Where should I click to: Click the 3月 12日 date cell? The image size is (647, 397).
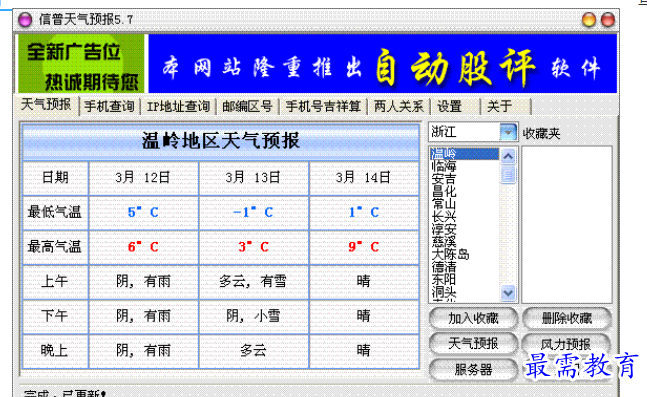coord(143,178)
